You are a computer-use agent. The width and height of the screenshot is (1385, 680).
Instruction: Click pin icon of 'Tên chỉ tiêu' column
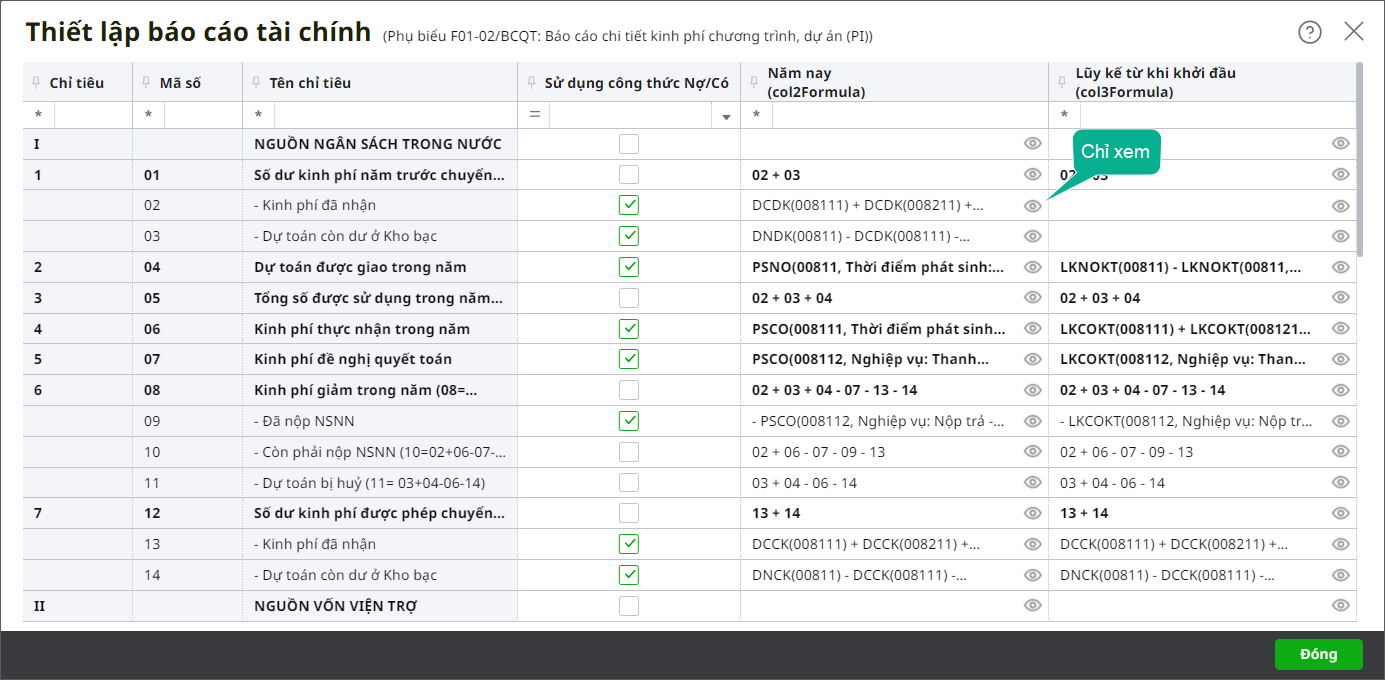coord(257,83)
